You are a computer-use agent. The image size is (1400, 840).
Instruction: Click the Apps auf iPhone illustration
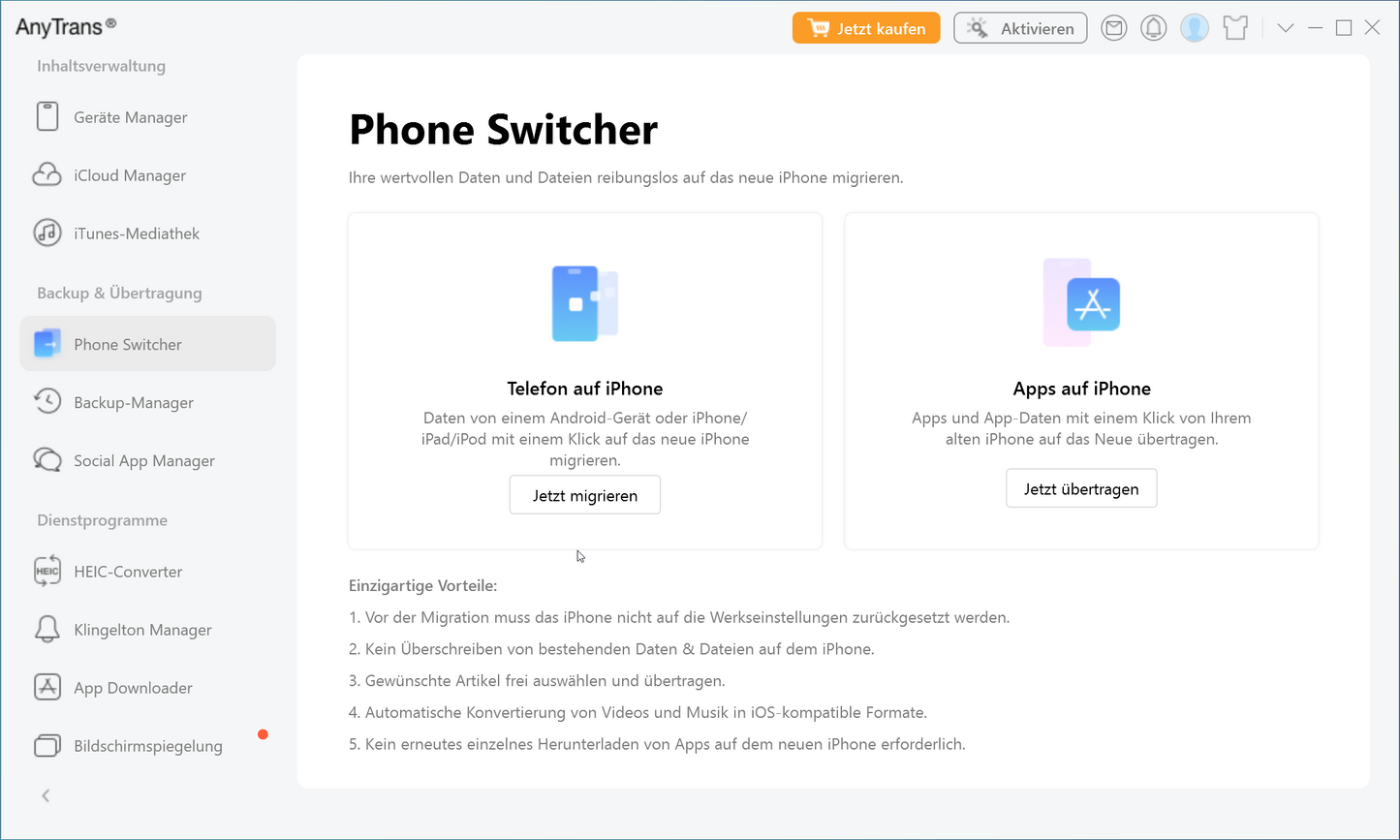(x=1081, y=302)
